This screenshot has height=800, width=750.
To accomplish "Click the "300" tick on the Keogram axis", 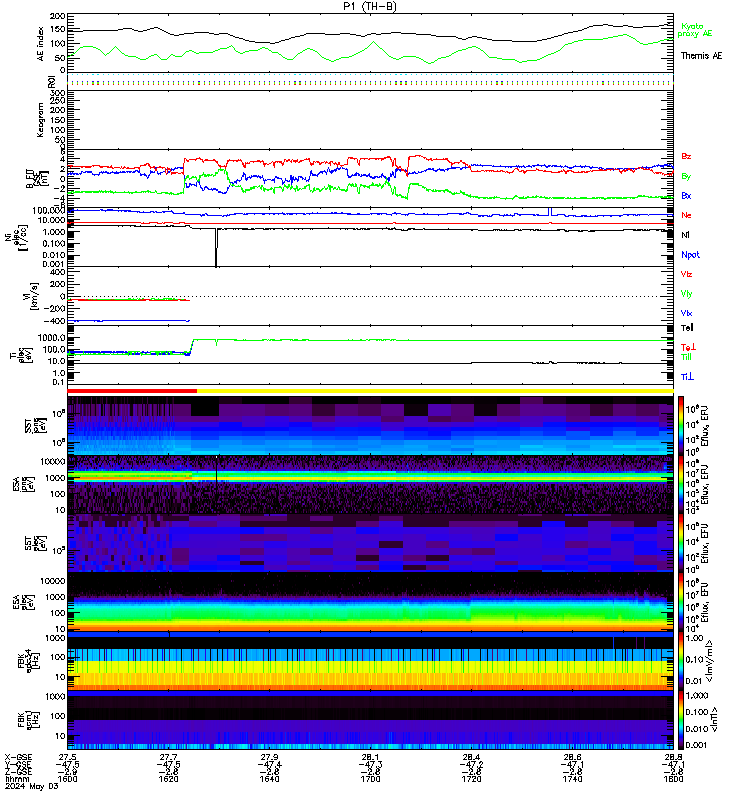I will [x=59, y=93].
